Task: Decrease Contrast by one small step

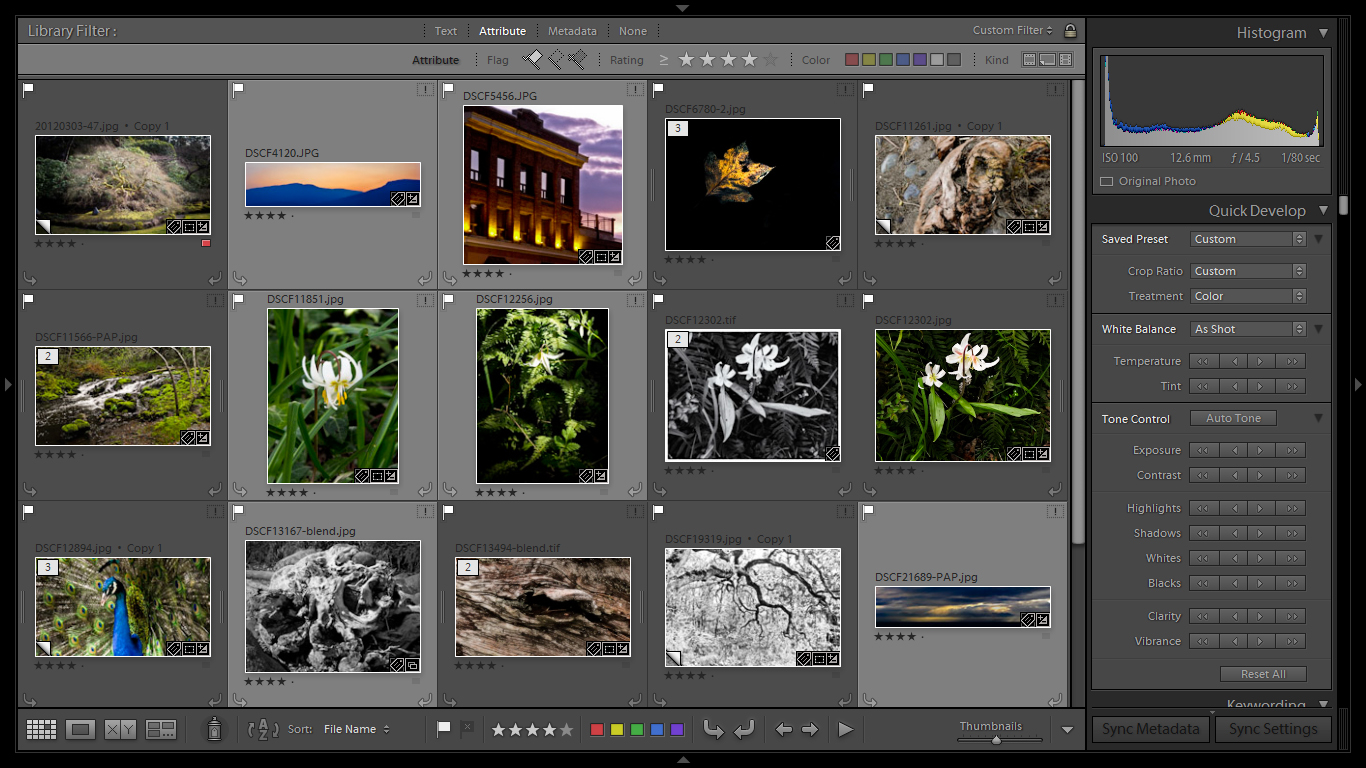Action: click(1234, 475)
